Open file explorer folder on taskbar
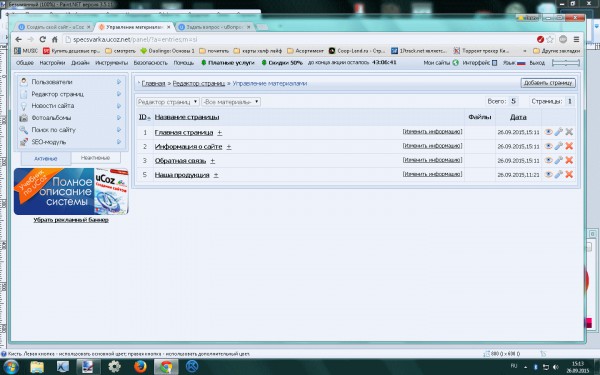Viewport: 600px width, 375px height. 37,367
